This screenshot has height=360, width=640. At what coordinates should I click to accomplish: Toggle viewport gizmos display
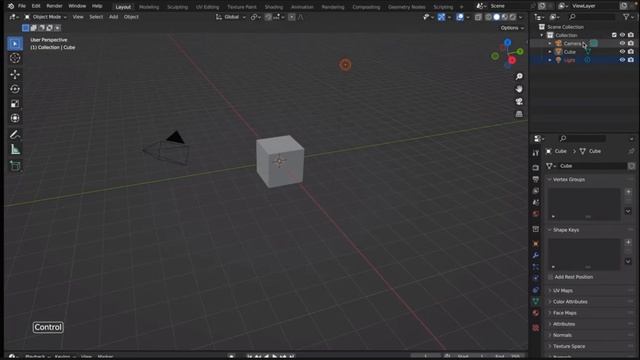coord(441,17)
